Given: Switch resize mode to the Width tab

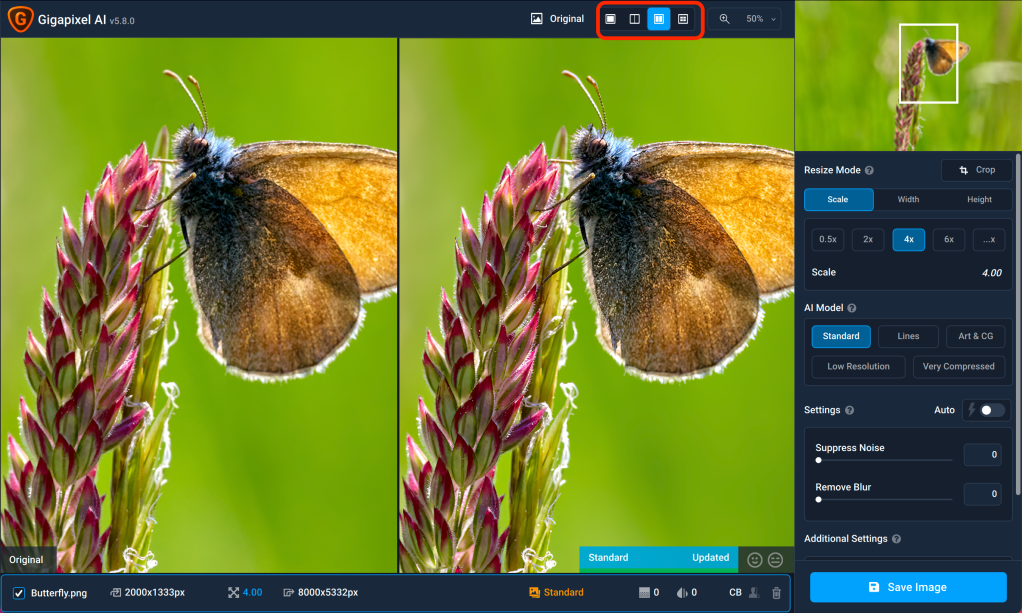Looking at the screenshot, I should coord(908,200).
